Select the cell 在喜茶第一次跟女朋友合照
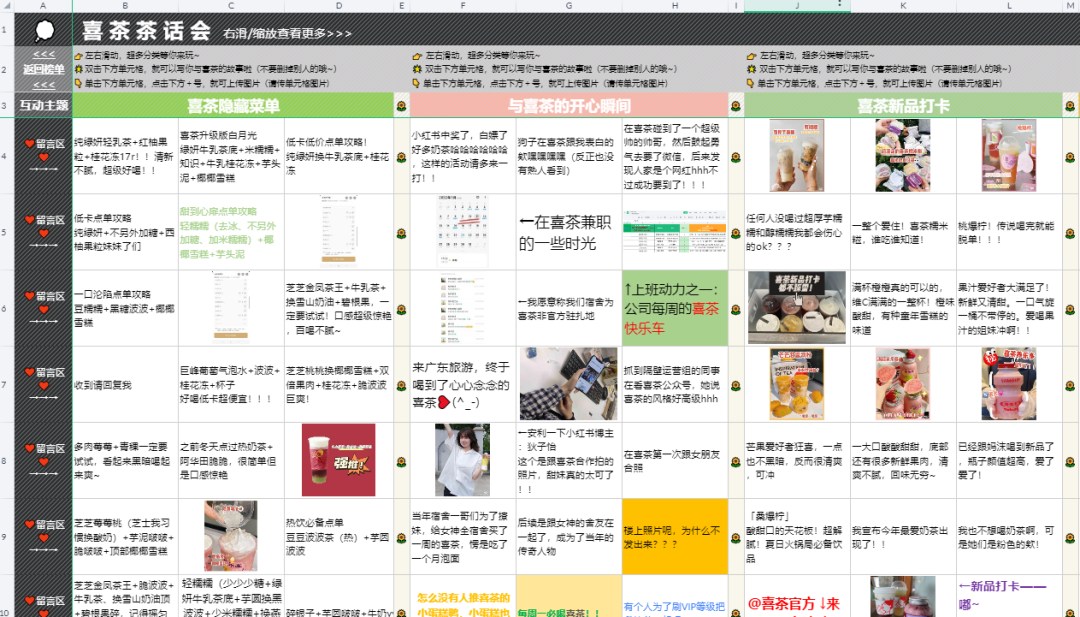1080x617 pixels. point(675,461)
